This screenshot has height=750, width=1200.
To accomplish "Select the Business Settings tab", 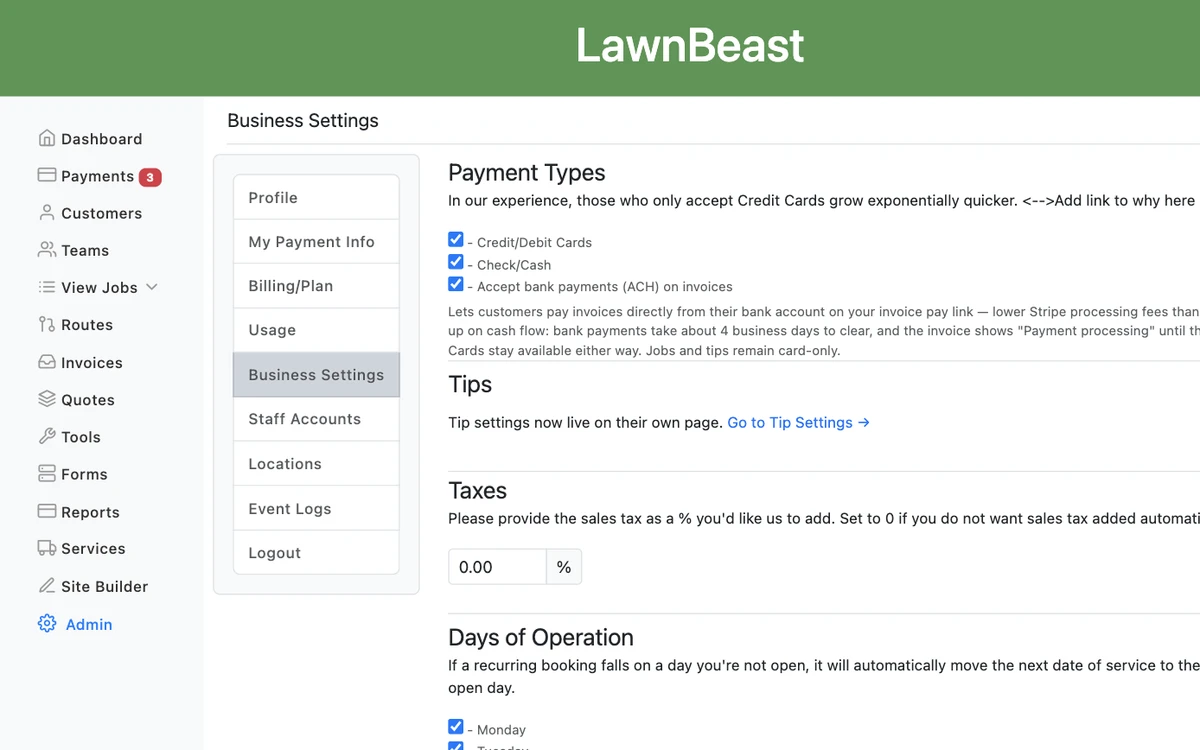I will (x=316, y=375).
